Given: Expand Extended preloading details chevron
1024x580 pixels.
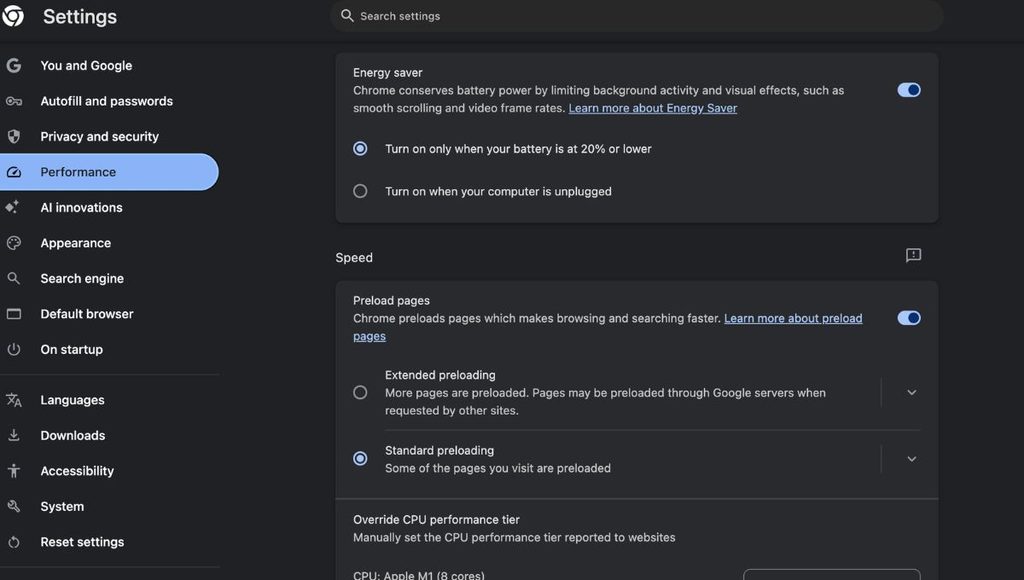Looking at the screenshot, I should 912,393.
